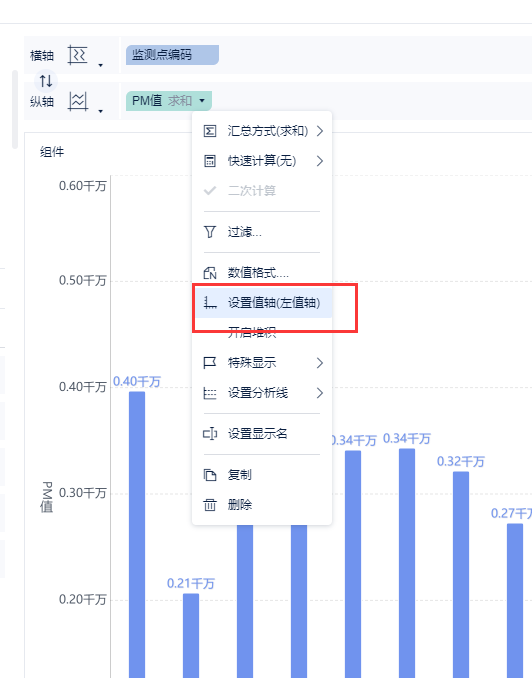Screen dimensions: 532x678
Task: Open the PM值 求和 field dropdown arrow
Action: click(x=202, y=101)
